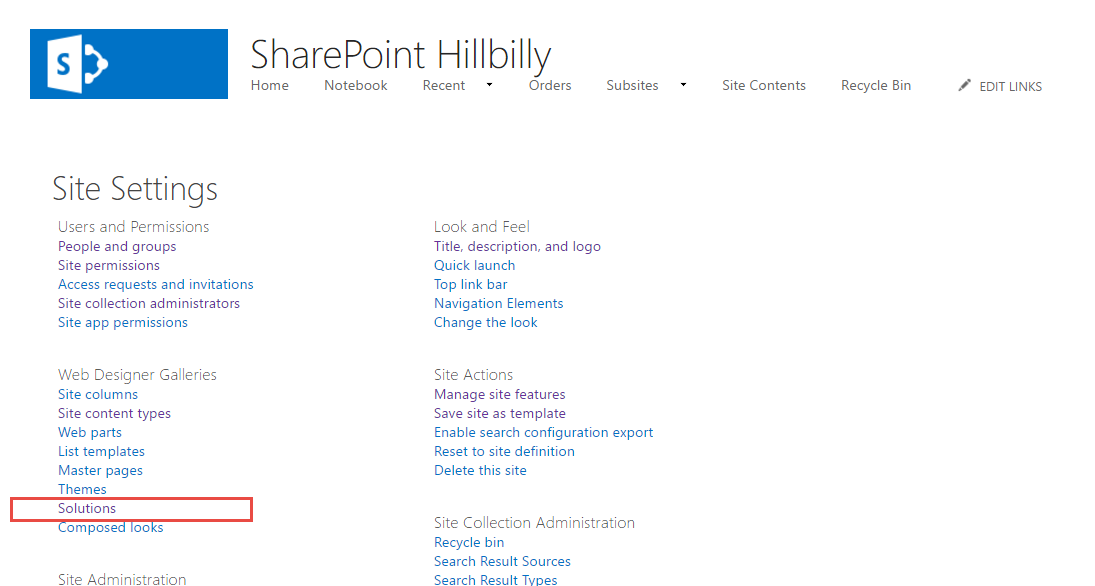Screen dimensions: 1095x586
Task: Open Title, description, and logo settings
Action: click(517, 247)
